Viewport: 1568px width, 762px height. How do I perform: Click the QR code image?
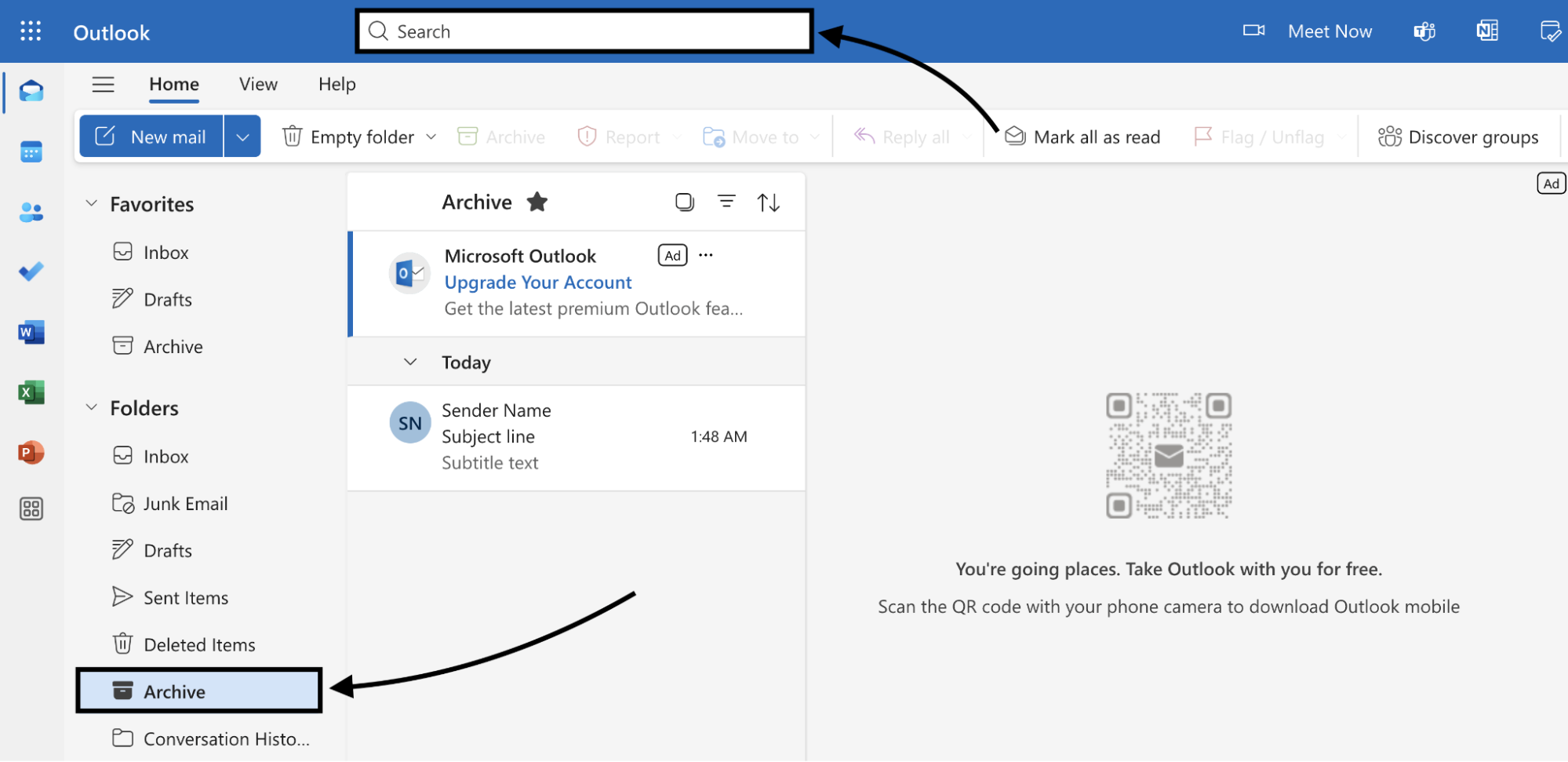[1169, 455]
